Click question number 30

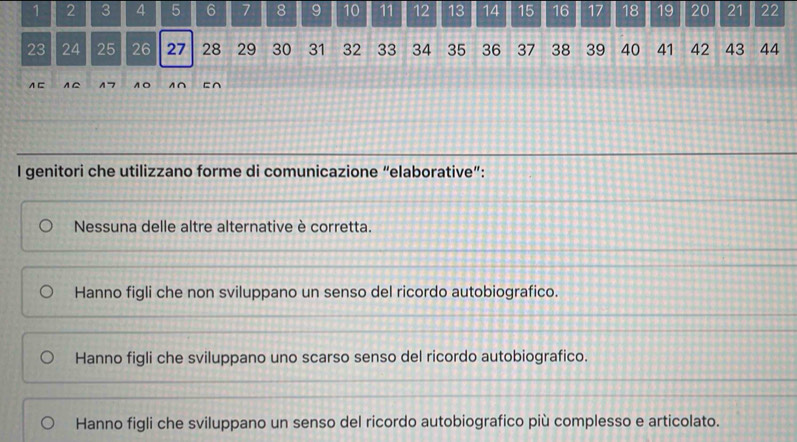coord(282,49)
